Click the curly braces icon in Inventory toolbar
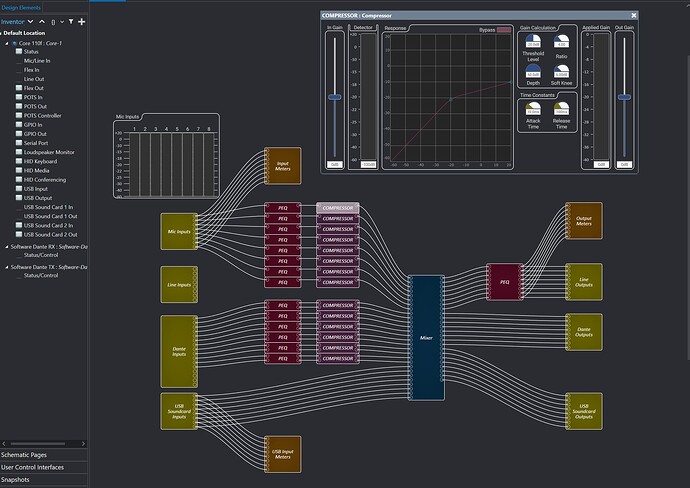 coord(53,22)
